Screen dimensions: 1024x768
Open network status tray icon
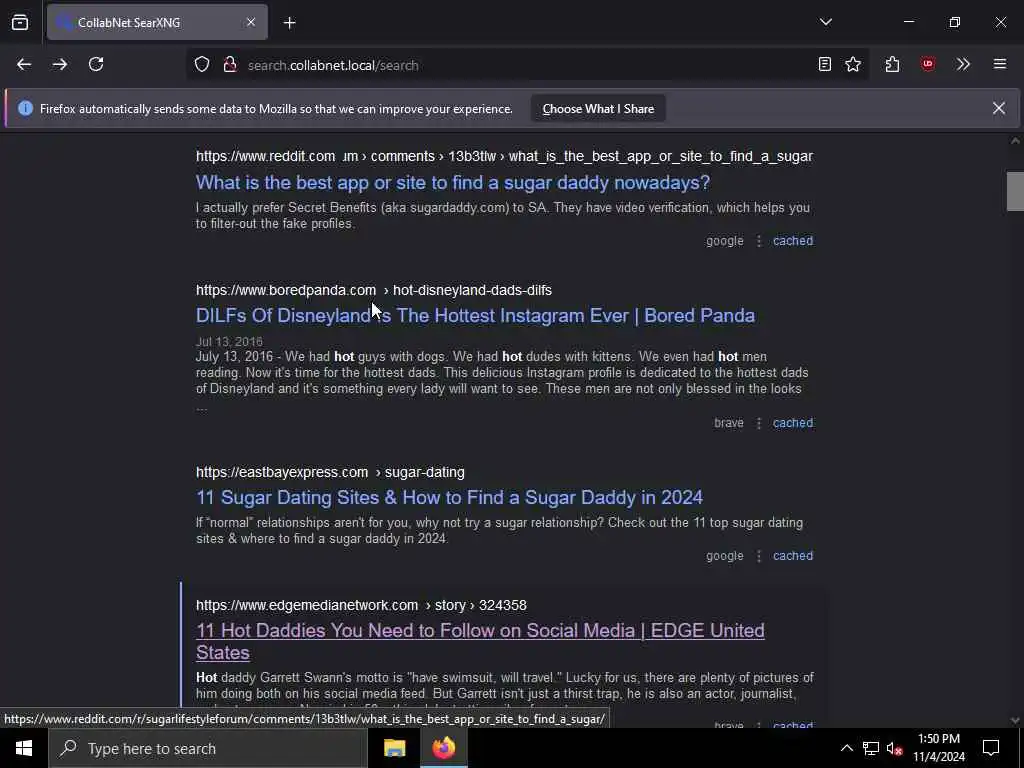coord(871,748)
